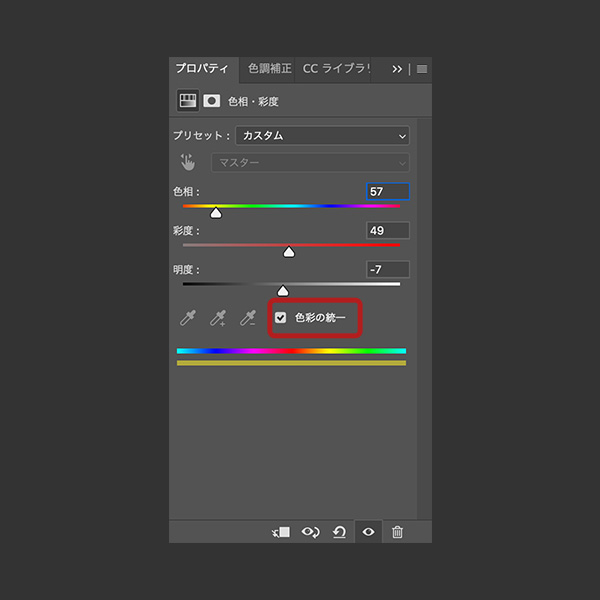Screen dimensions: 600x600
Task: Uncheck the 色彩の統一 checkbox
Action: click(x=281, y=318)
